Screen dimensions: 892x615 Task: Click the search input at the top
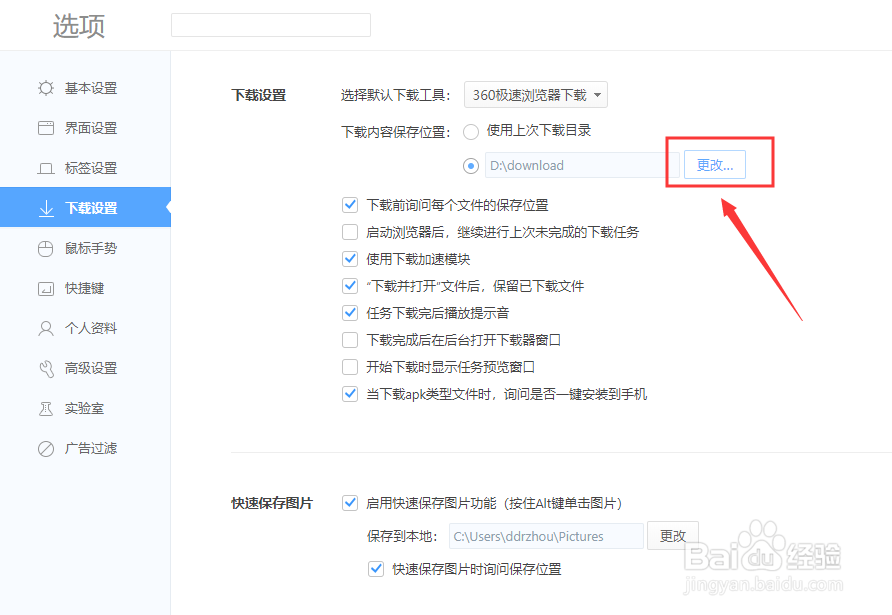270,24
